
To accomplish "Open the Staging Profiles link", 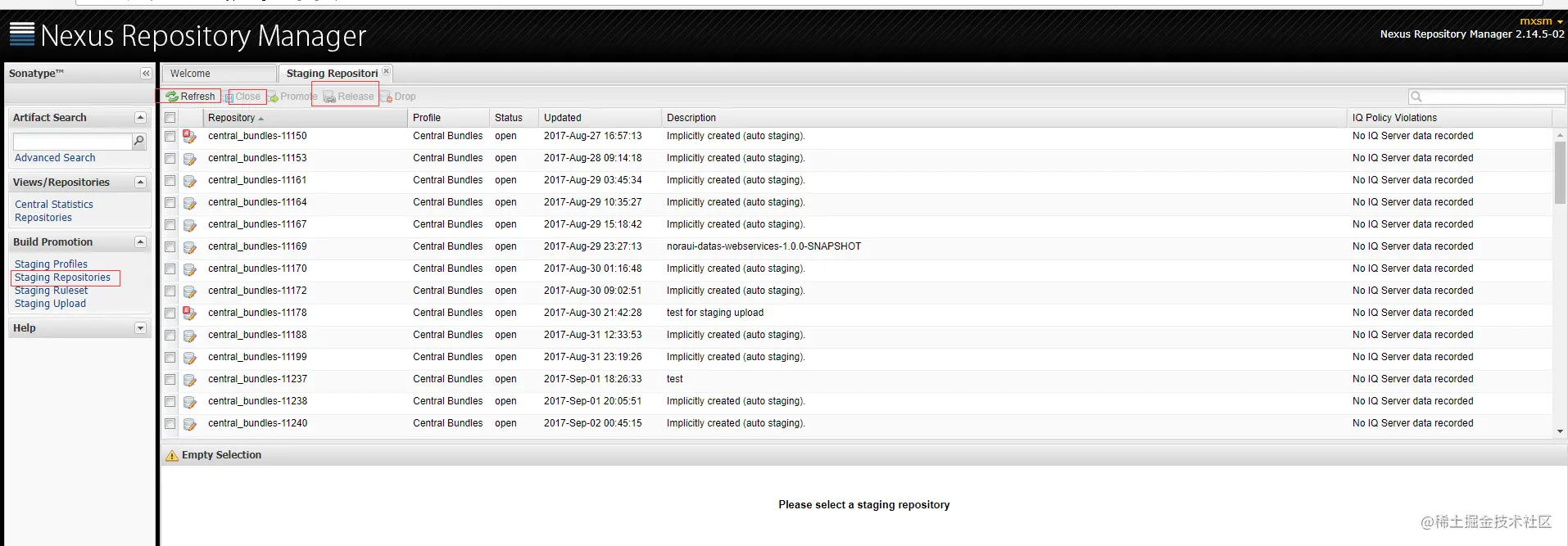I will coord(51,264).
